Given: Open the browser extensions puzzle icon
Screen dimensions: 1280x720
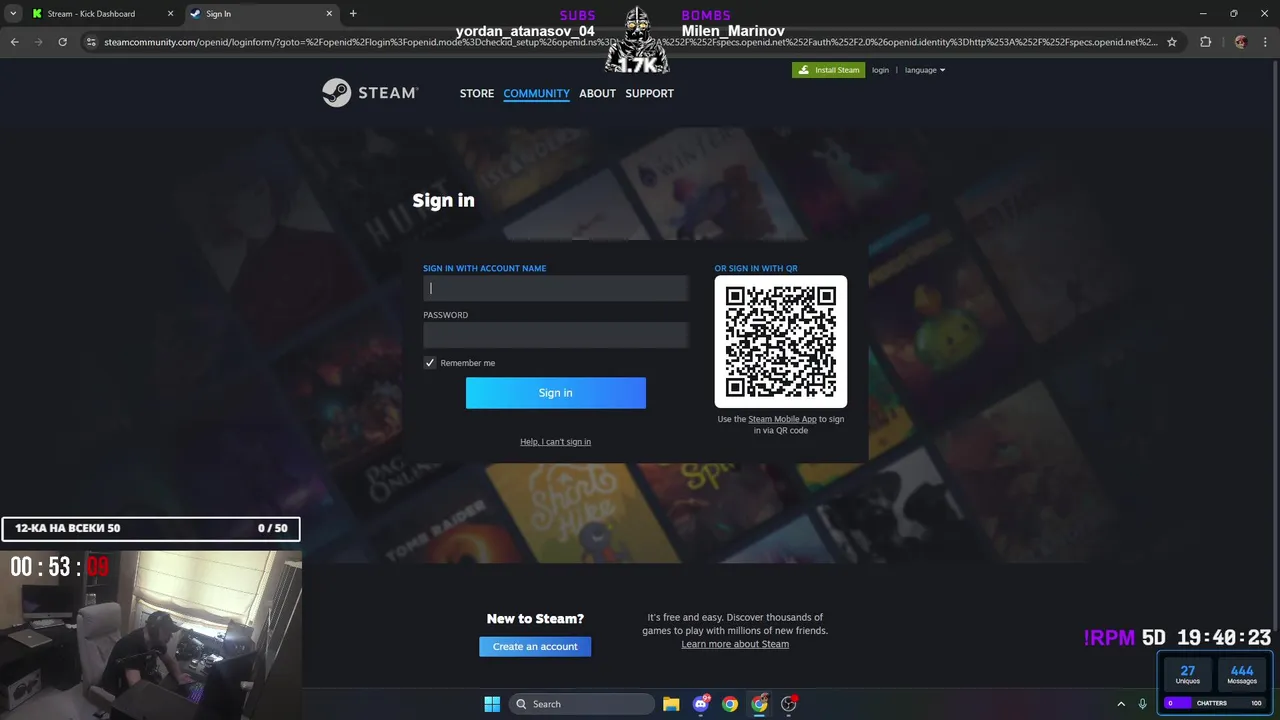Looking at the screenshot, I should point(1205,42).
